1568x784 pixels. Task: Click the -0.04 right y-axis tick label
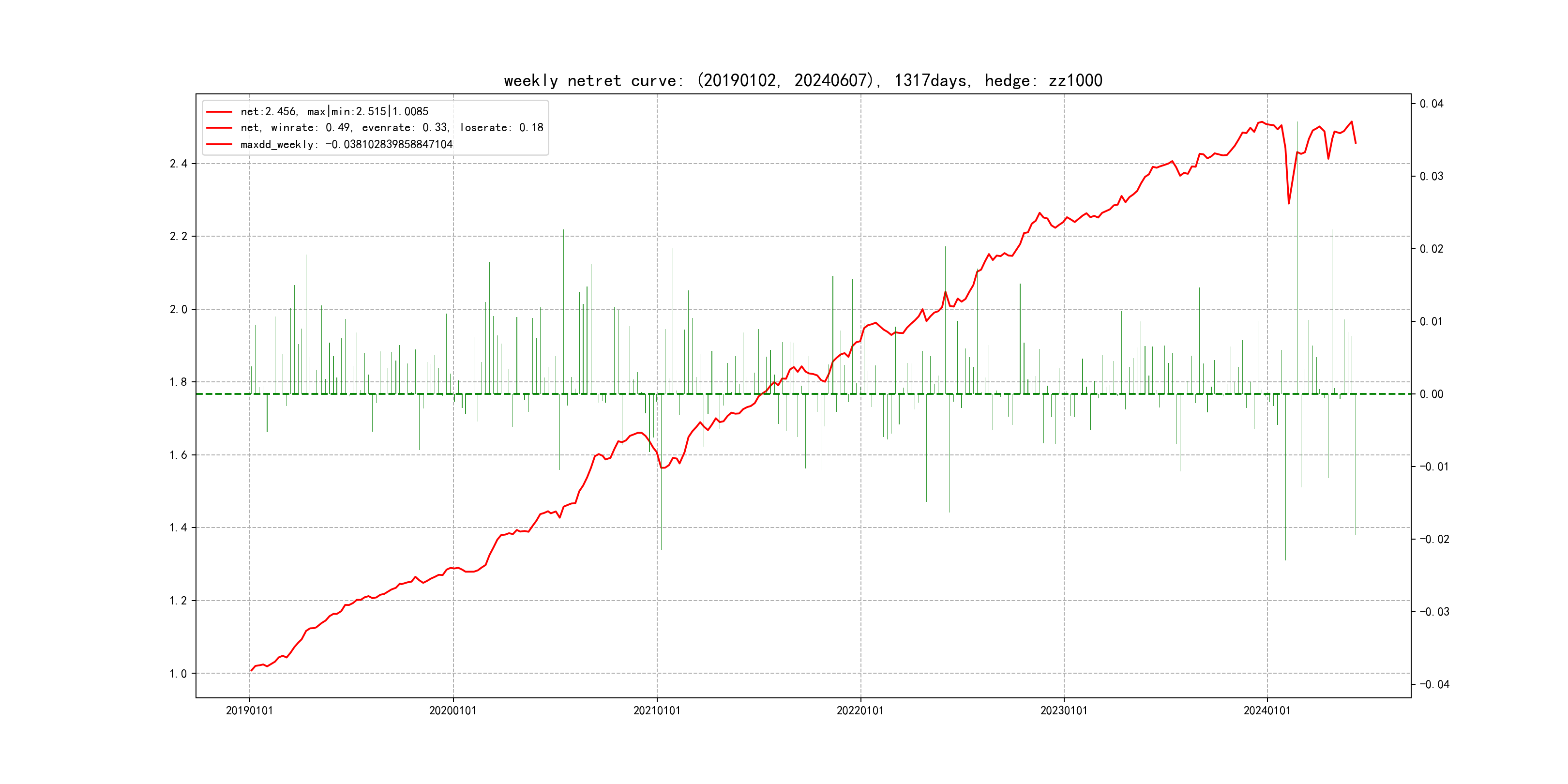[1434, 685]
